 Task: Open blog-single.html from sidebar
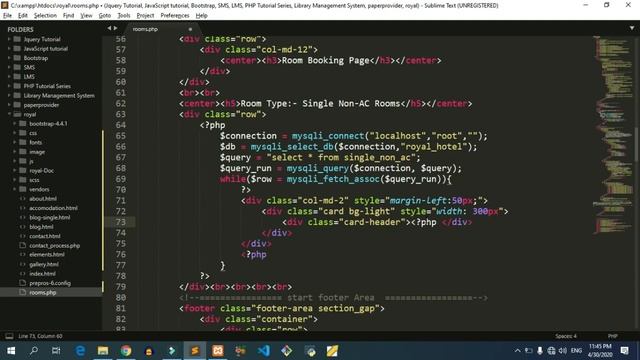tap(49, 218)
